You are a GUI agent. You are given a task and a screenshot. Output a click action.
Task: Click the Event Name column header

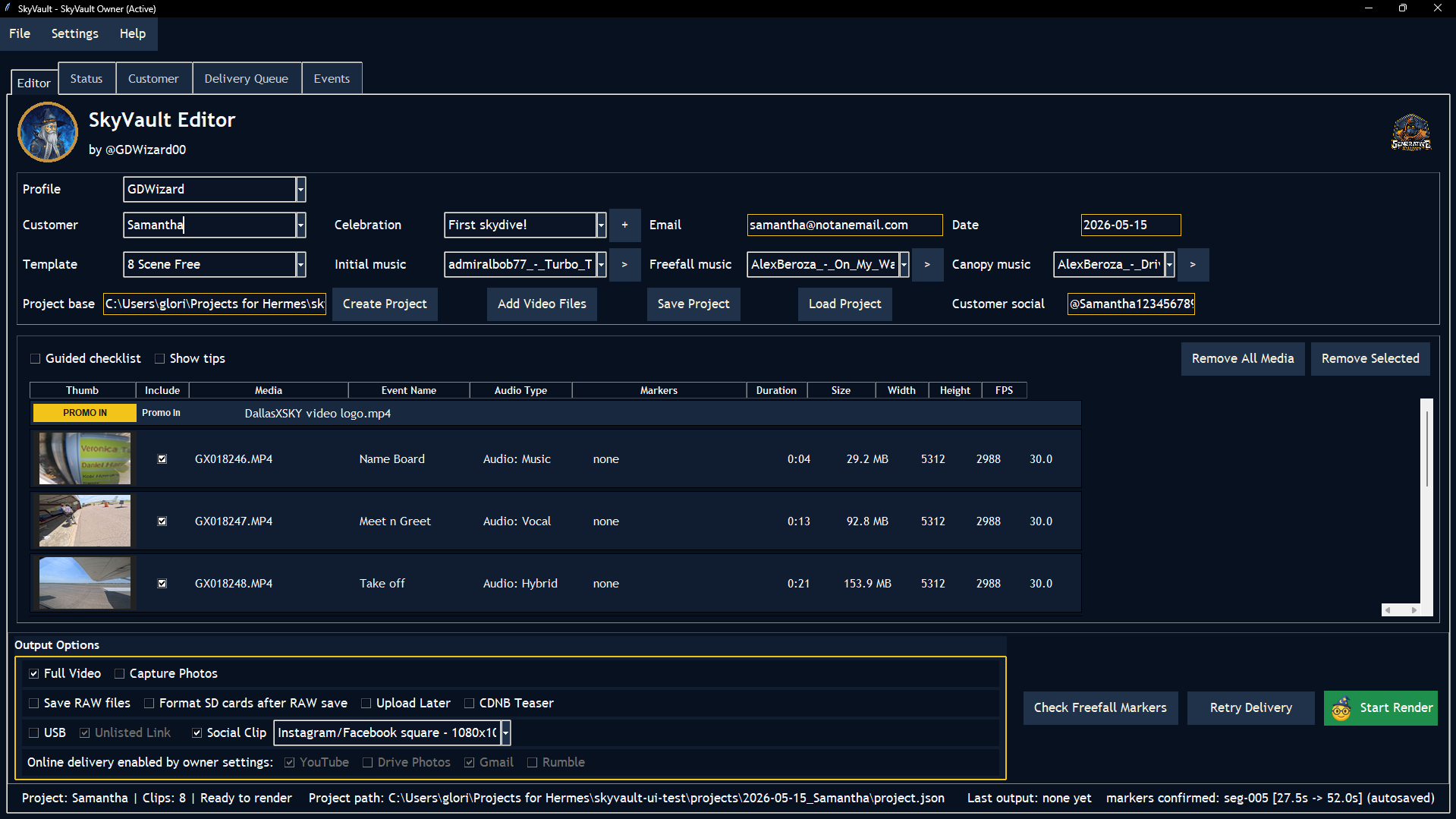(409, 390)
